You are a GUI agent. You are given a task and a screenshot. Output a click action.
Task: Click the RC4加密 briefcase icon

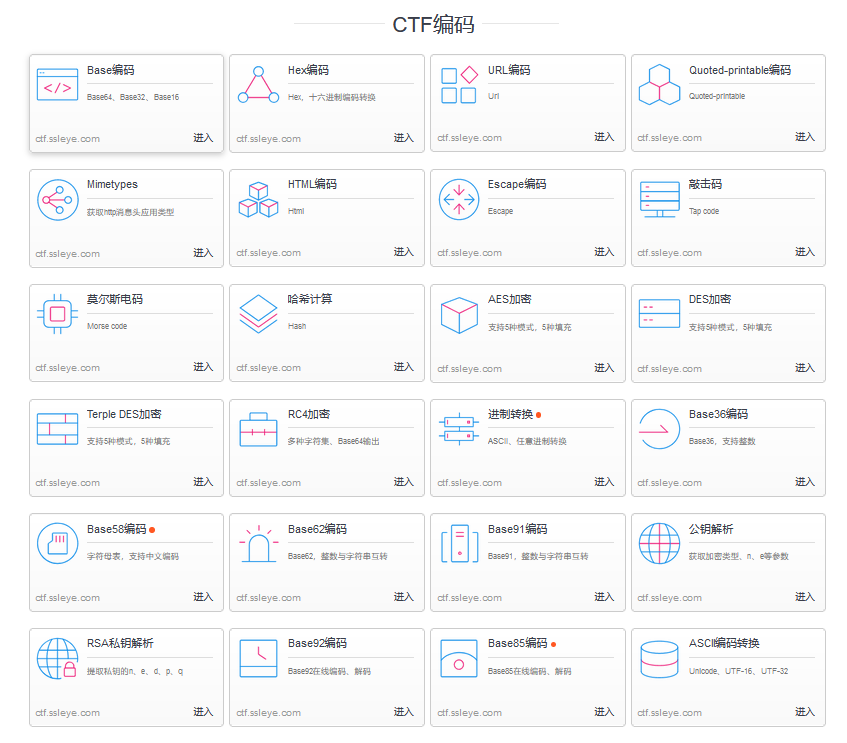(x=258, y=430)
